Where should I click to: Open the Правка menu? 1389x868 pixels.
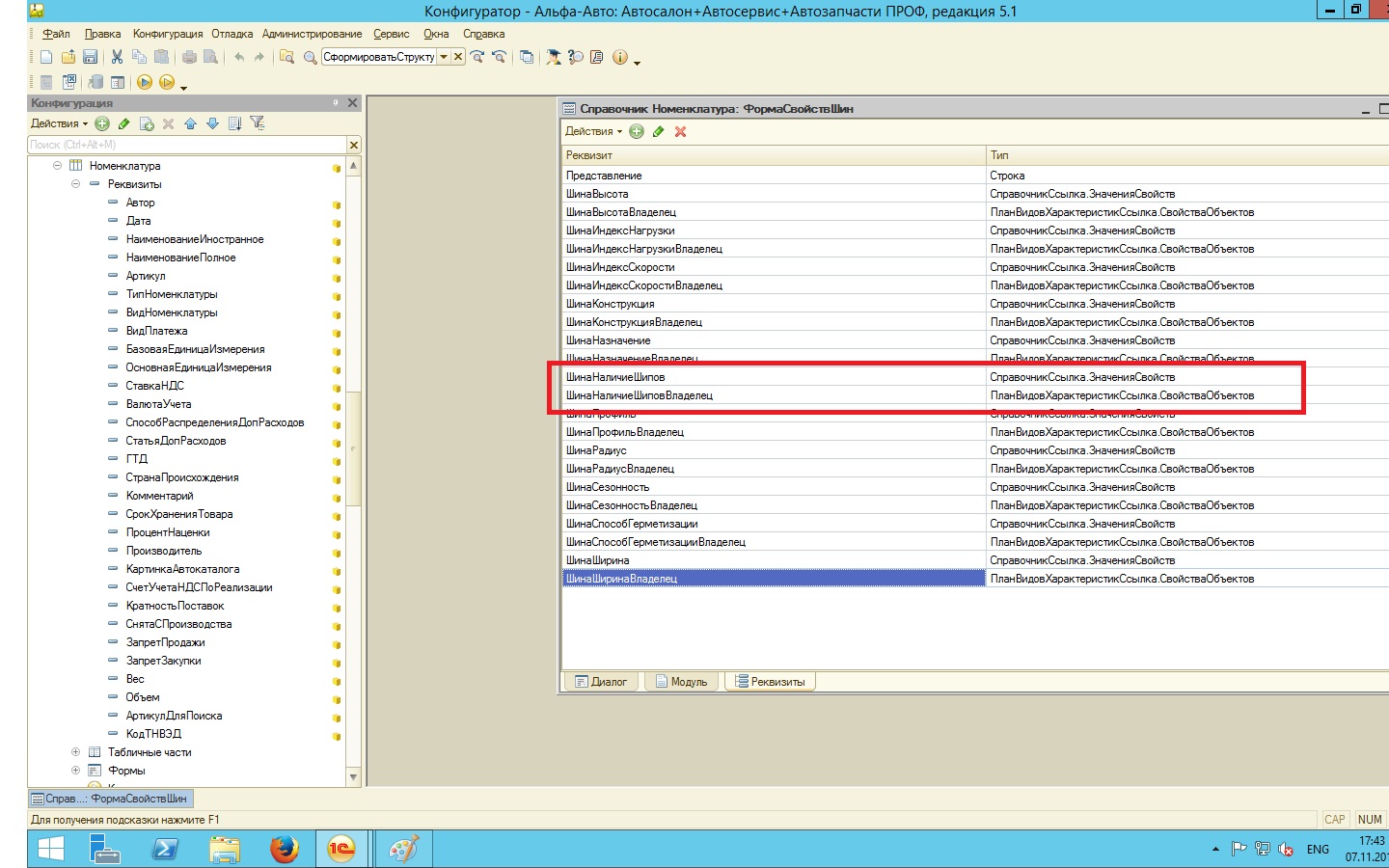click(102, 34)
